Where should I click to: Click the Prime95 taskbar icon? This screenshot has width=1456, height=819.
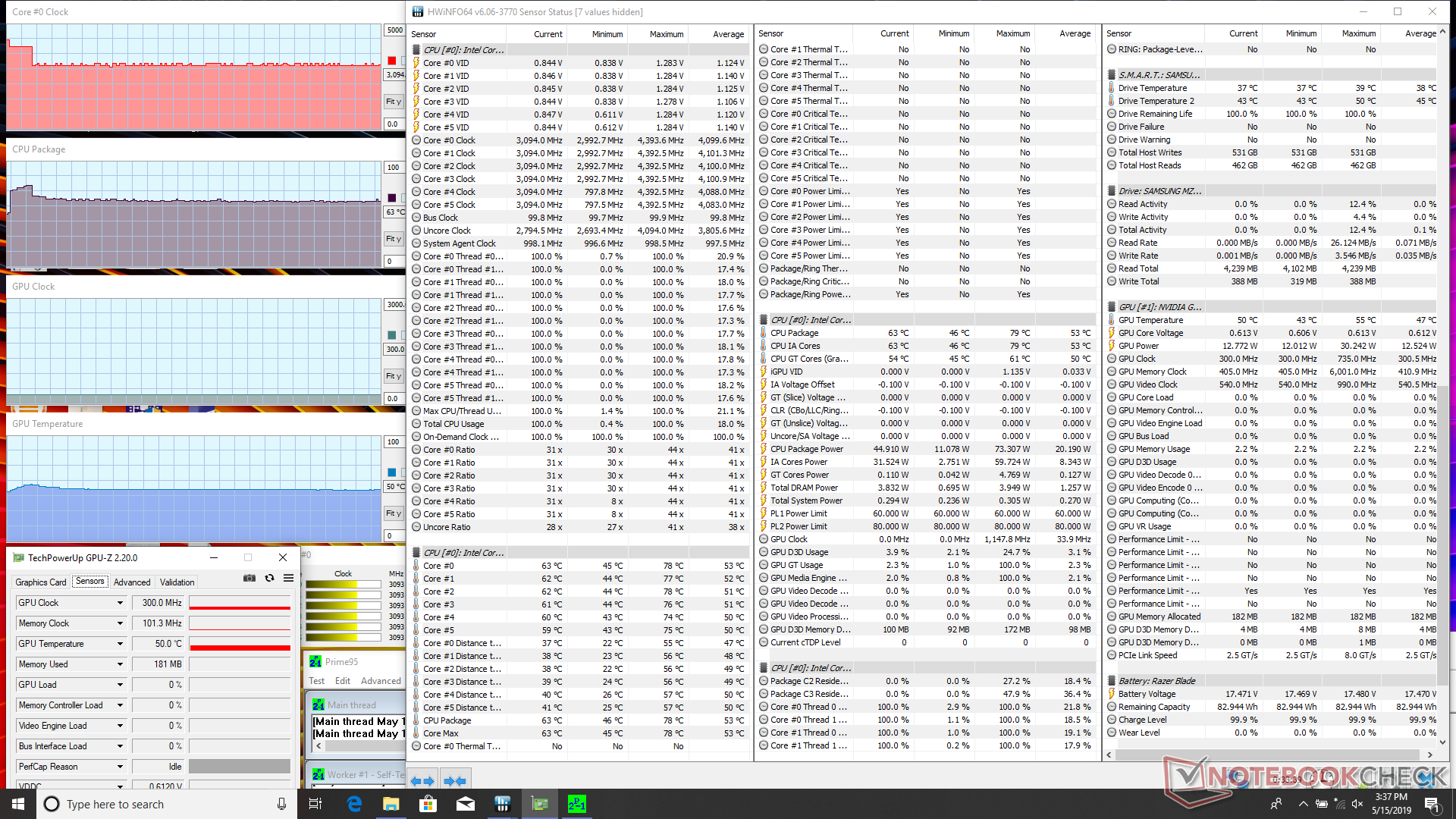click(x=576, y=804)
